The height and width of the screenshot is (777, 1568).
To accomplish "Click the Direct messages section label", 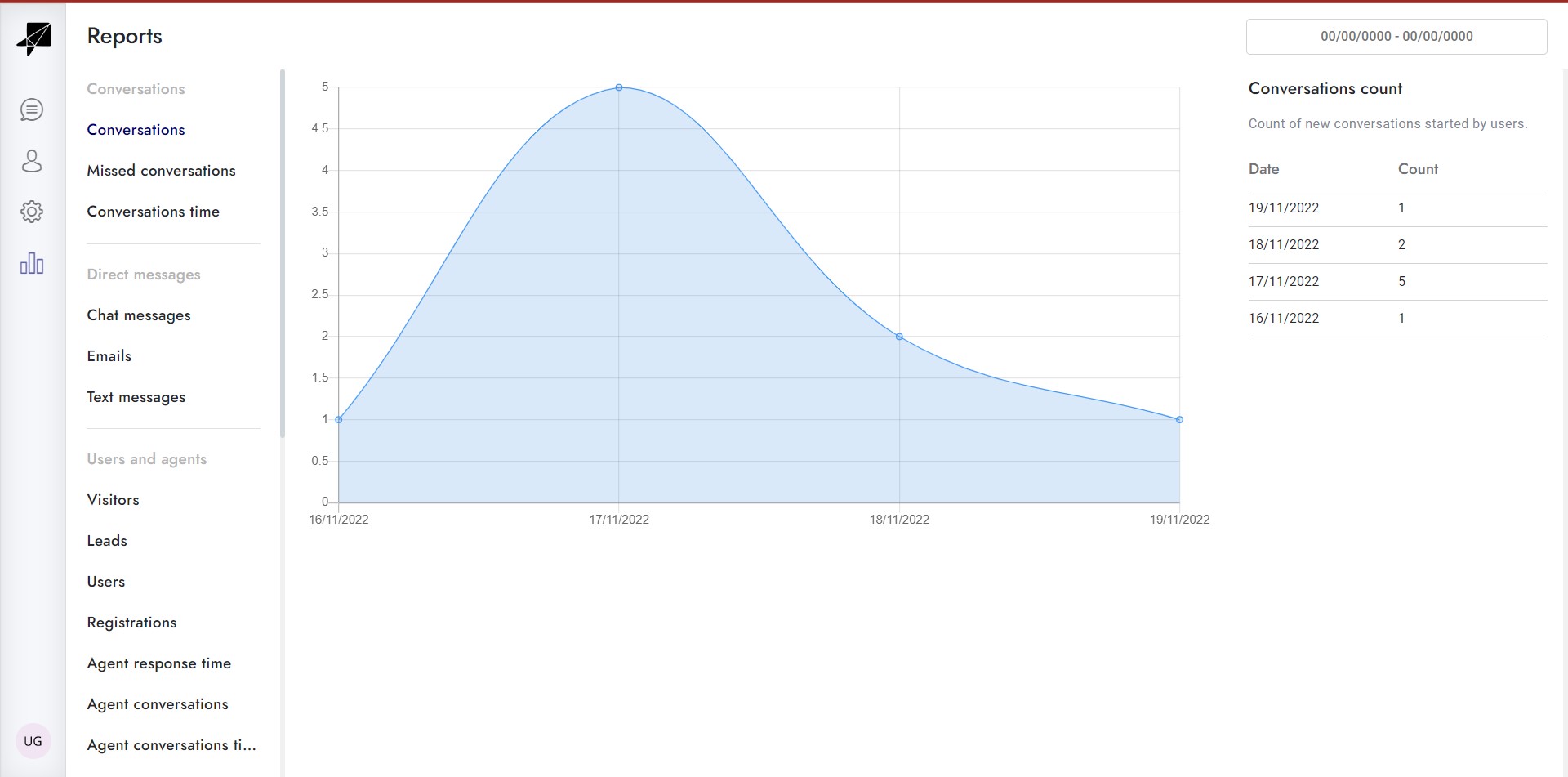I will point(144,275).
